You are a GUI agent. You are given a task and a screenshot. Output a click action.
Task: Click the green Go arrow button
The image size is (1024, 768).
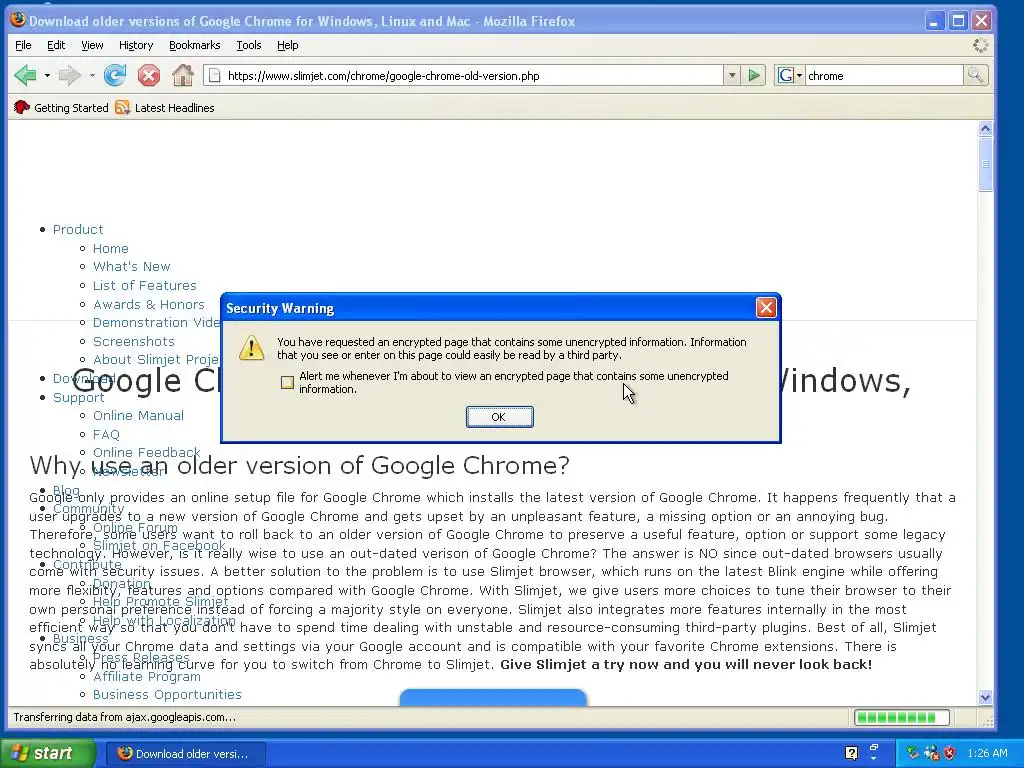(754, 76)
